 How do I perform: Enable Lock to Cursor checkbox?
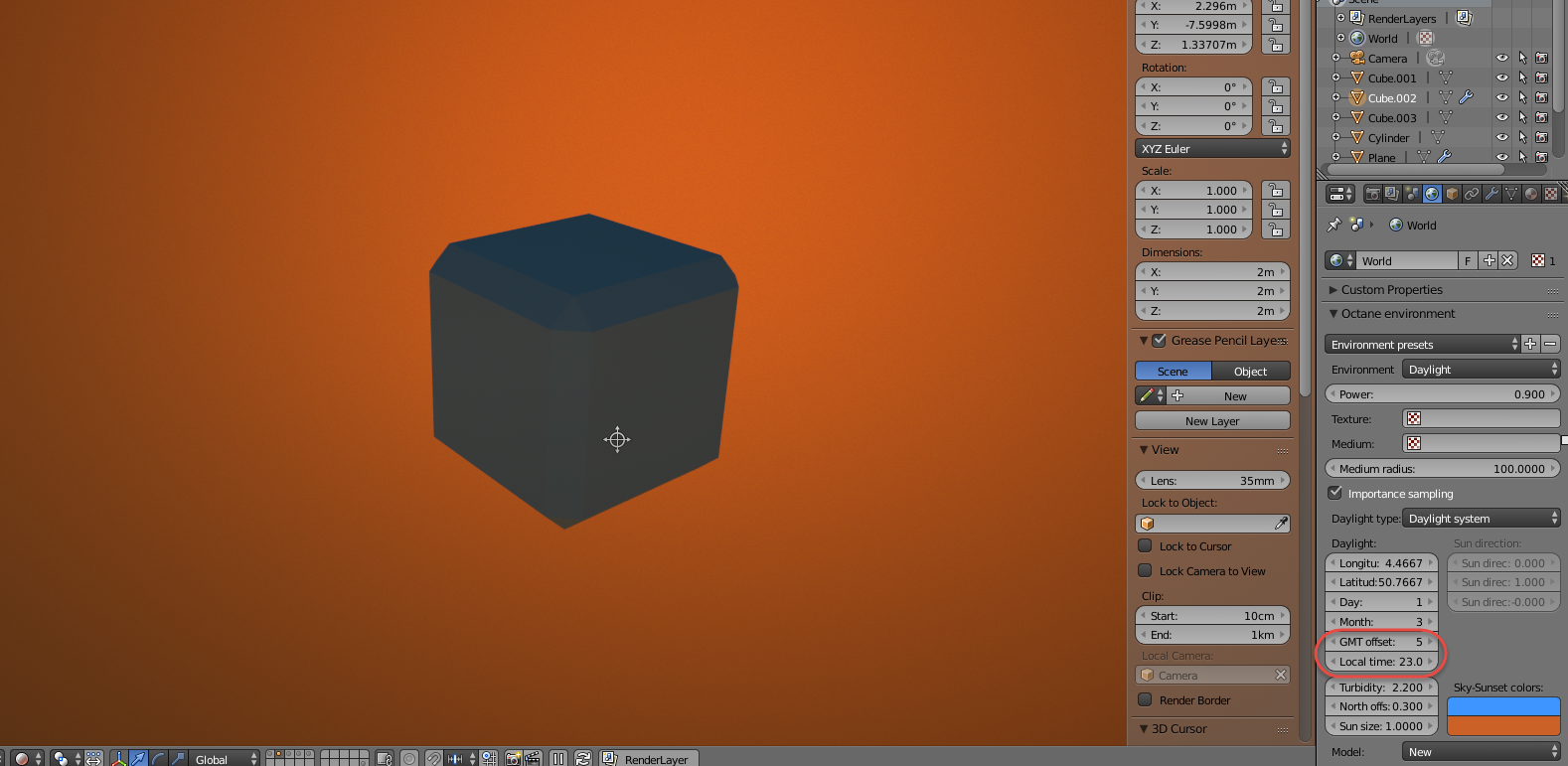pyautogui.click(x=1145, y=545)
